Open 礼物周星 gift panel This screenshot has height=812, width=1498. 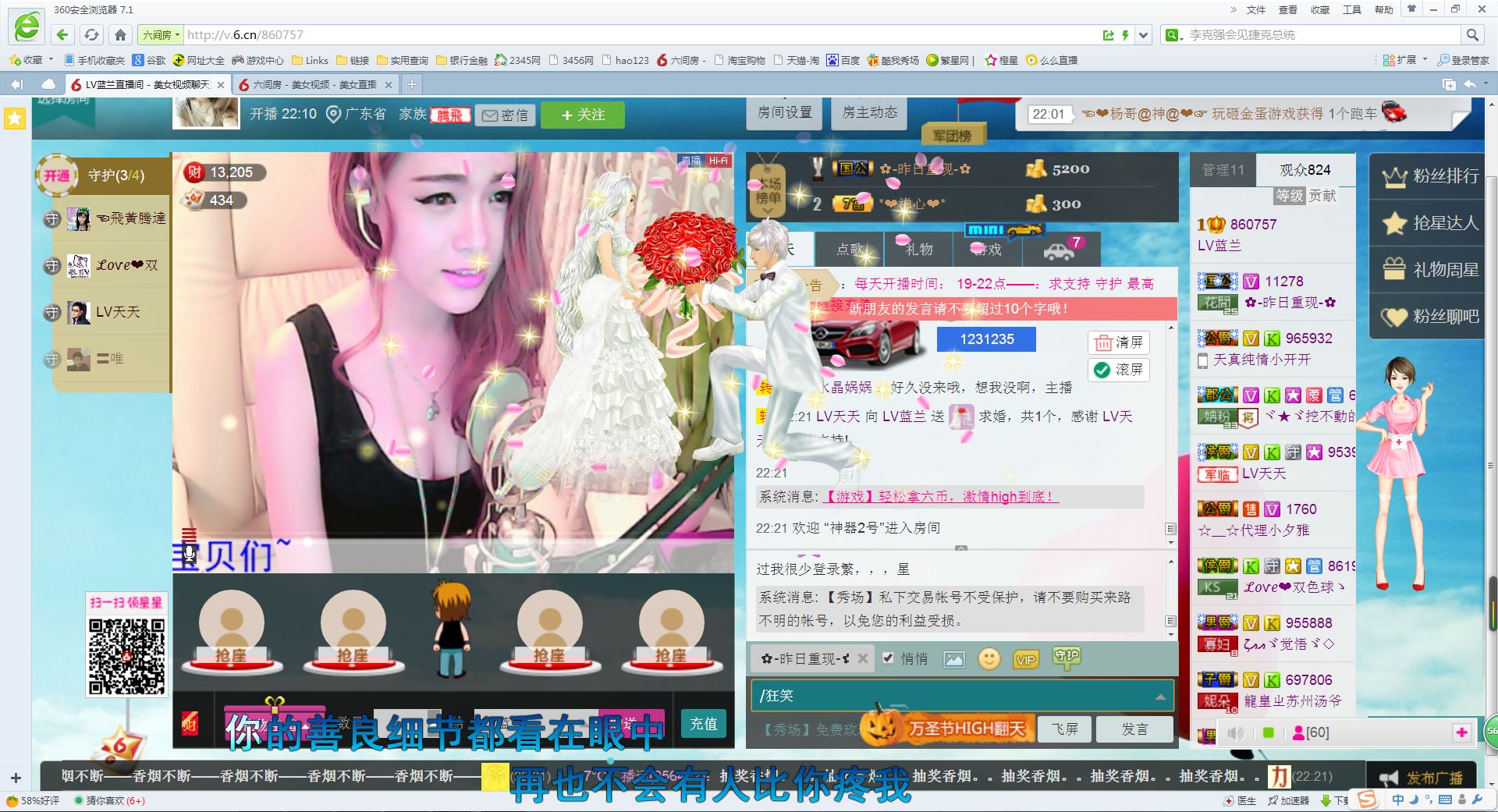point(1429,270)
